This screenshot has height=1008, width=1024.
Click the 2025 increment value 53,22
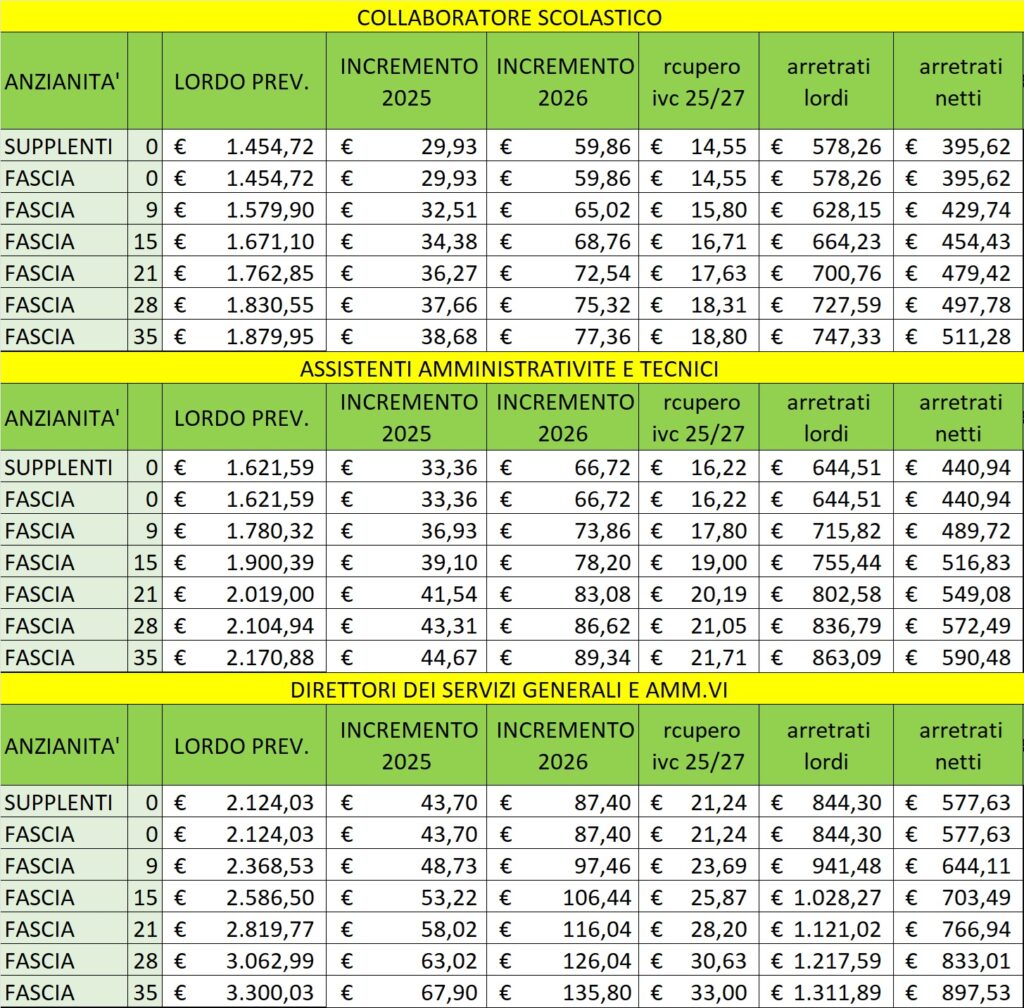[x=406, y=898]
